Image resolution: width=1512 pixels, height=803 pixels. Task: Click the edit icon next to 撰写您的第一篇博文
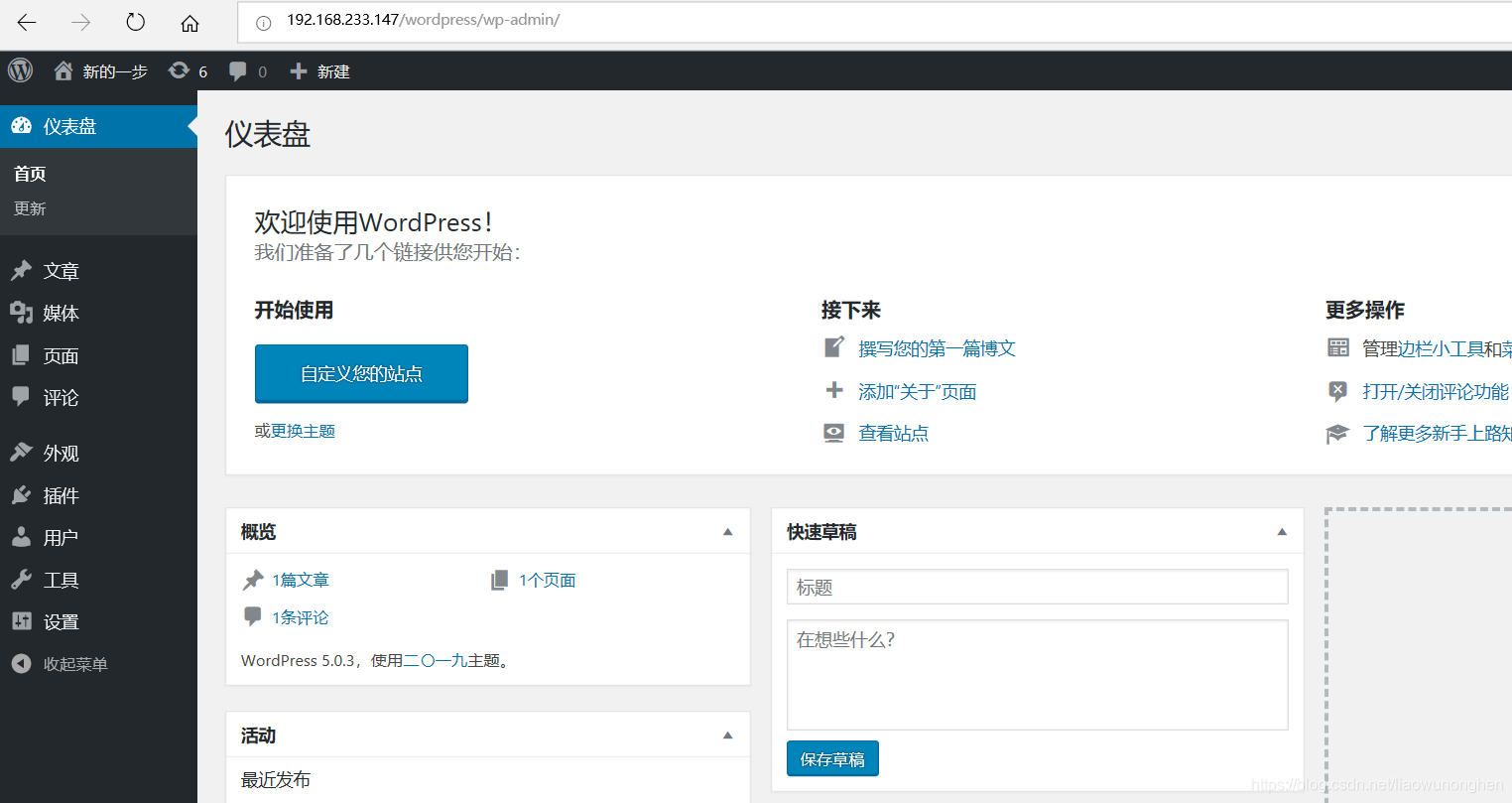[834, 347]
